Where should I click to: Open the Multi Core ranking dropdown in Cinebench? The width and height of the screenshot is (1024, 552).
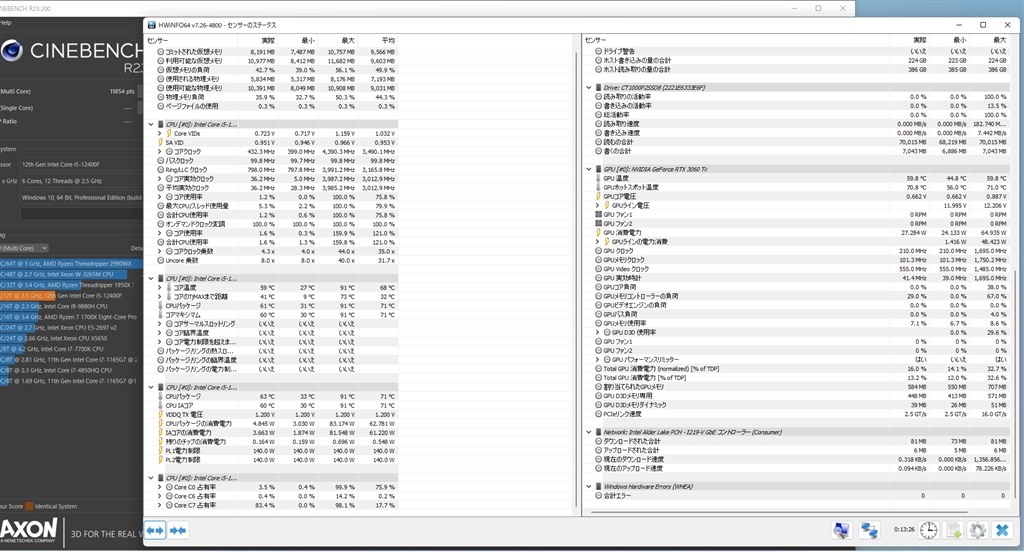pos(24,248)
